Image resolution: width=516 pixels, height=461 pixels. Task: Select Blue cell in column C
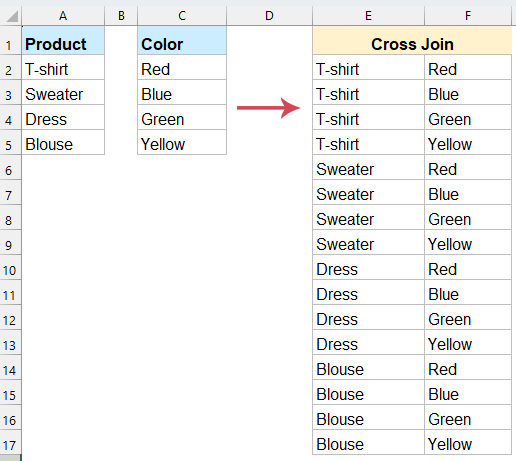click(x=182, y=92)
